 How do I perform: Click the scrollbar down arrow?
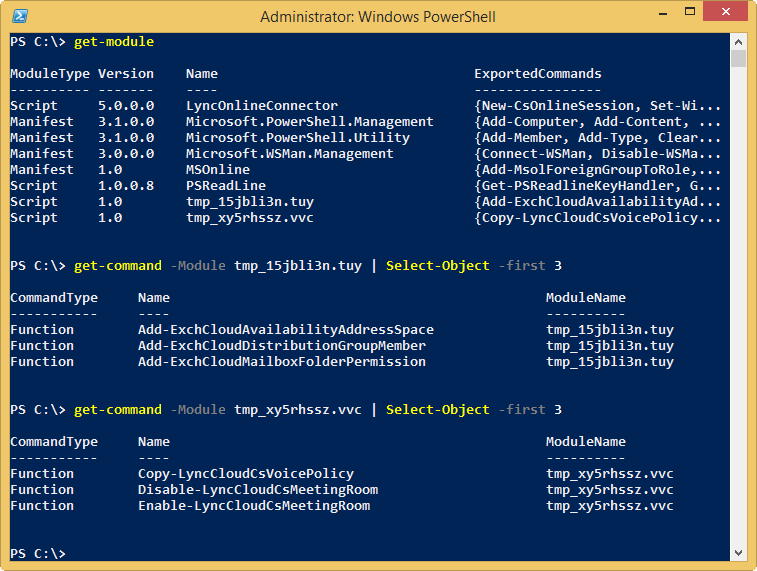click(x=739, y=552)
